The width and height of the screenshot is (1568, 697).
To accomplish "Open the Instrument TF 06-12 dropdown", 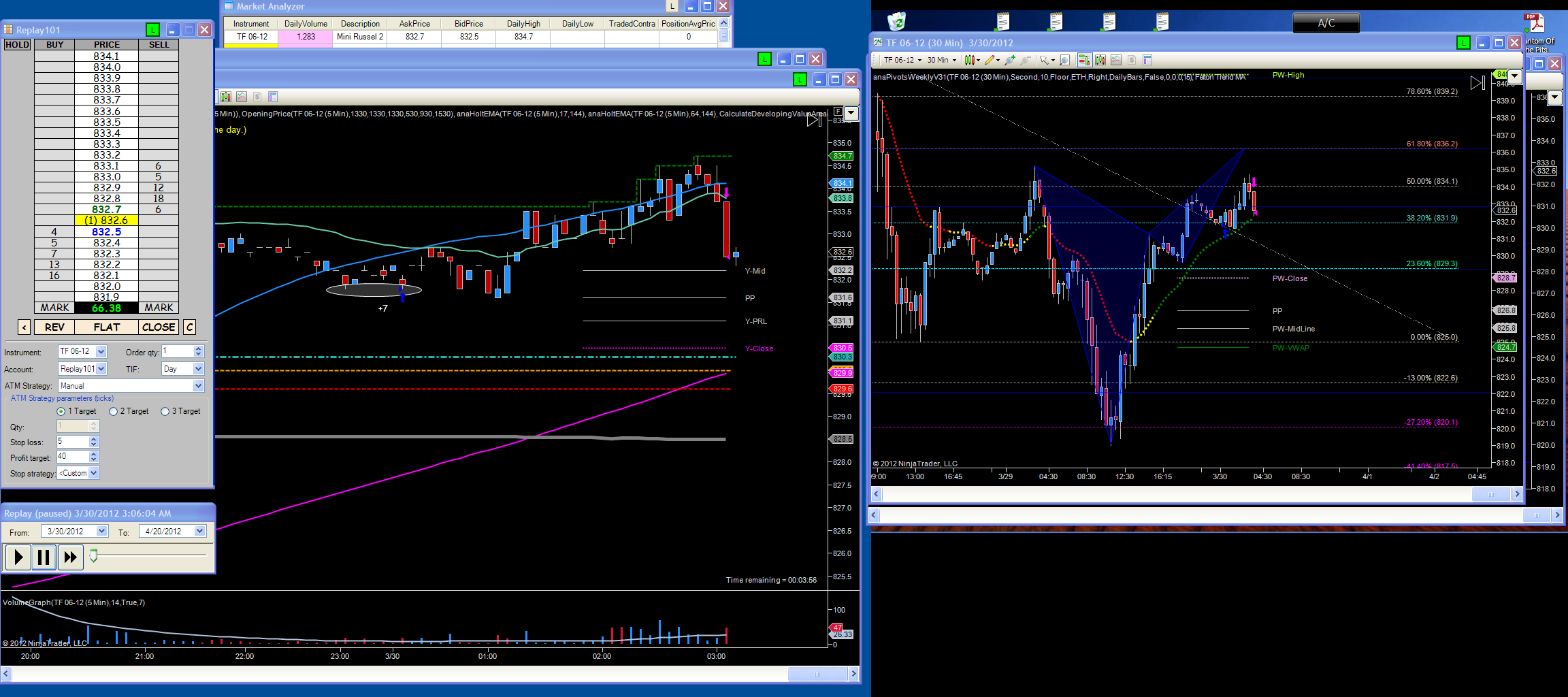I will pos(101,352).
